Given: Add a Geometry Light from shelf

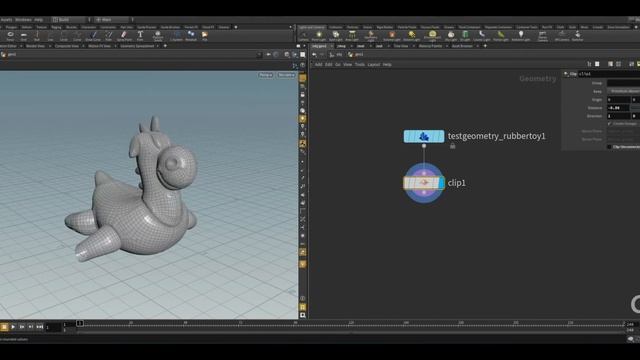Looking at the screenshot, I should (371, 37).
